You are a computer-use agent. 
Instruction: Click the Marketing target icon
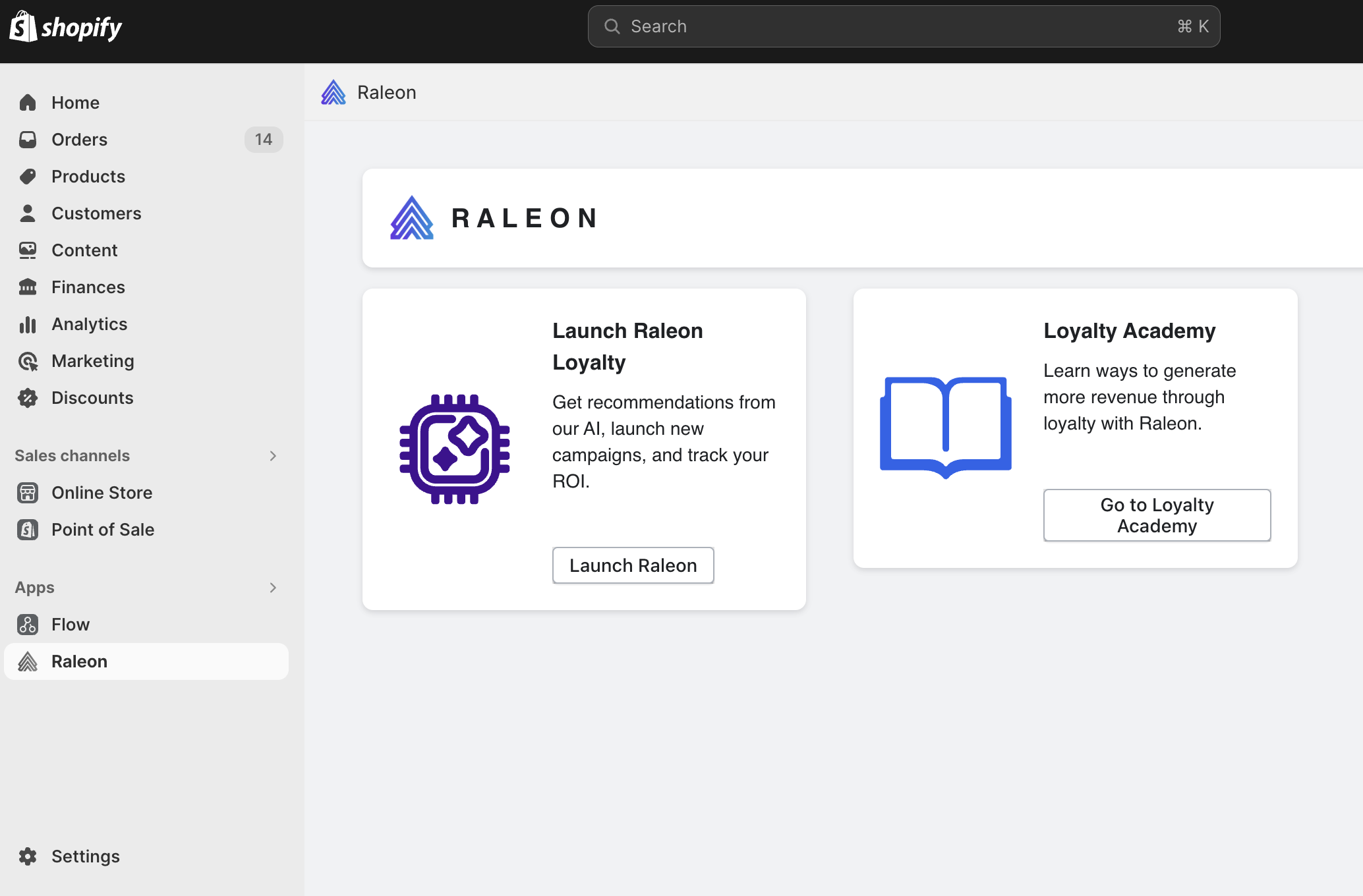point(28,361)
